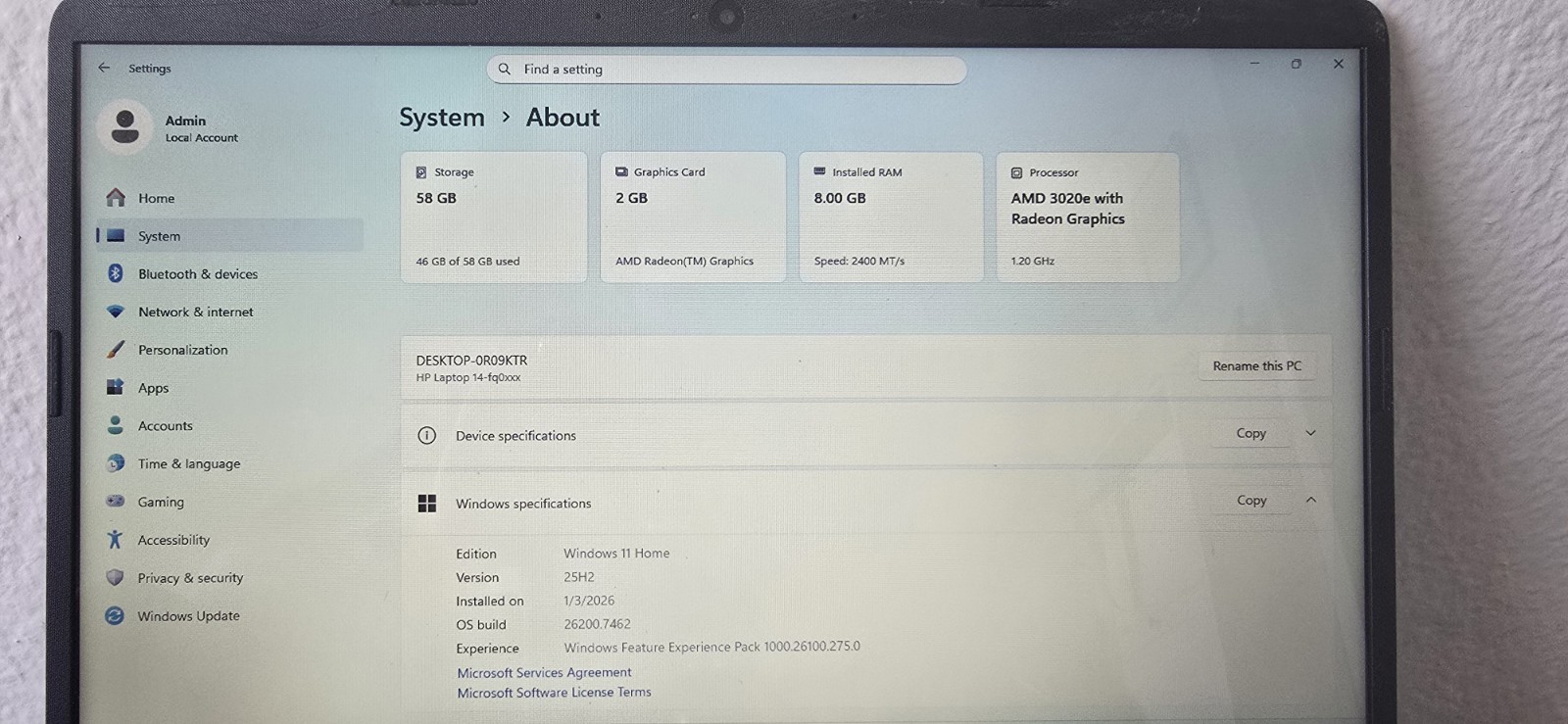Collapse the Windows specifications section
Screen dimensions: 1568x724
point(1310,500)
